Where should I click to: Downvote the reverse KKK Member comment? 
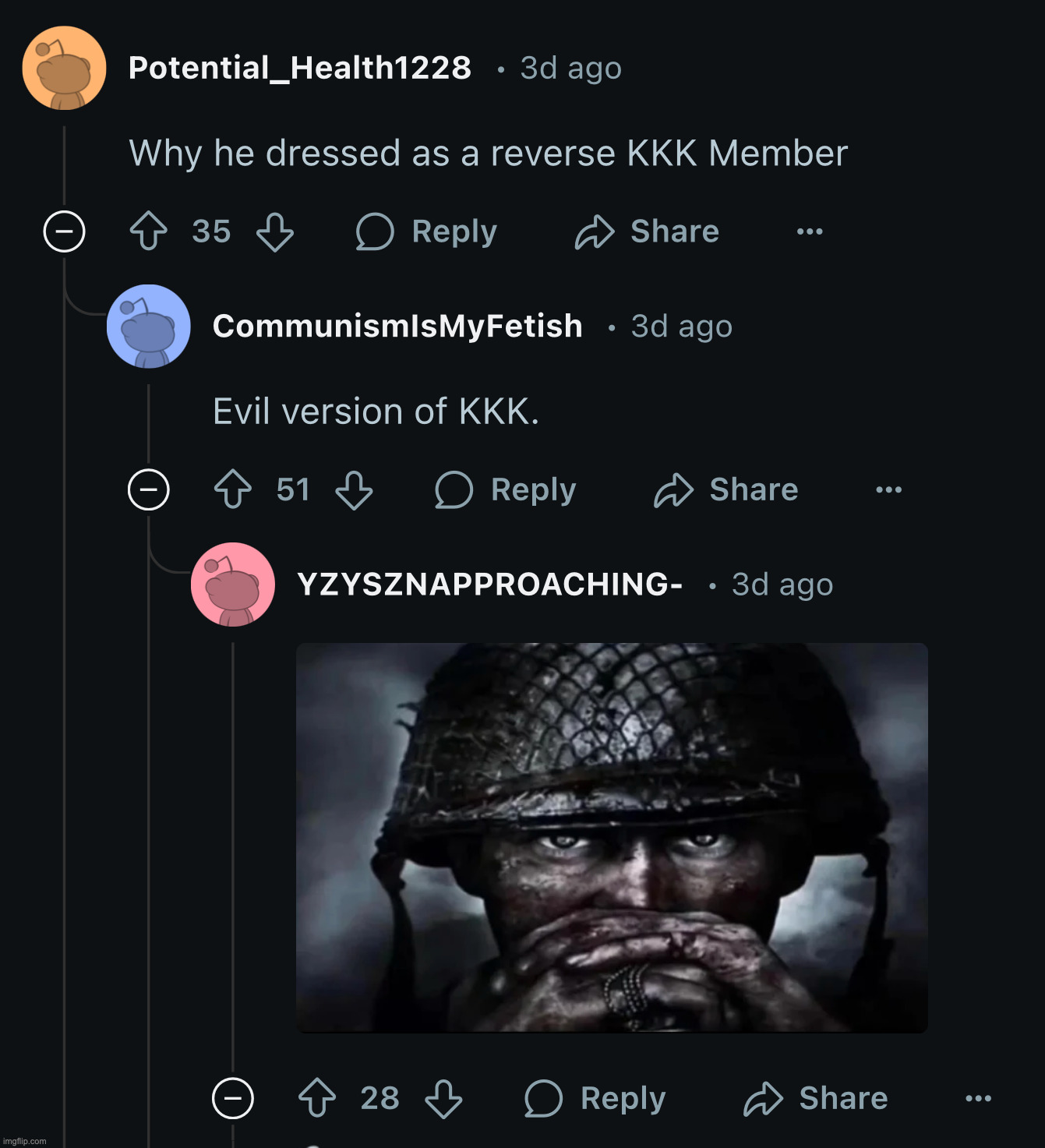pyautogui.click(x=275, y=231)
